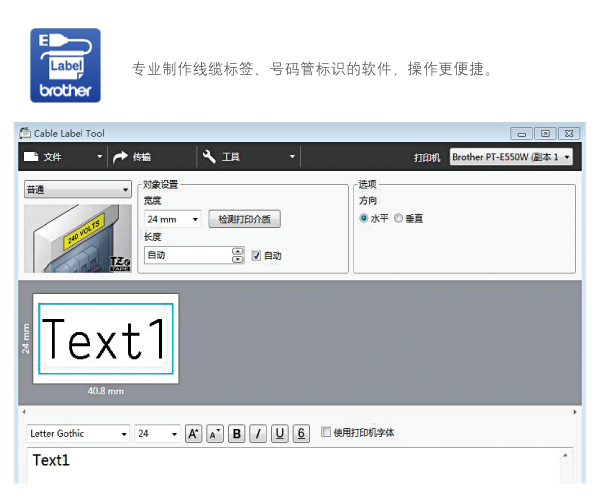
Task: Click the Brother E Label logo
Action: [x=65, y=66]
